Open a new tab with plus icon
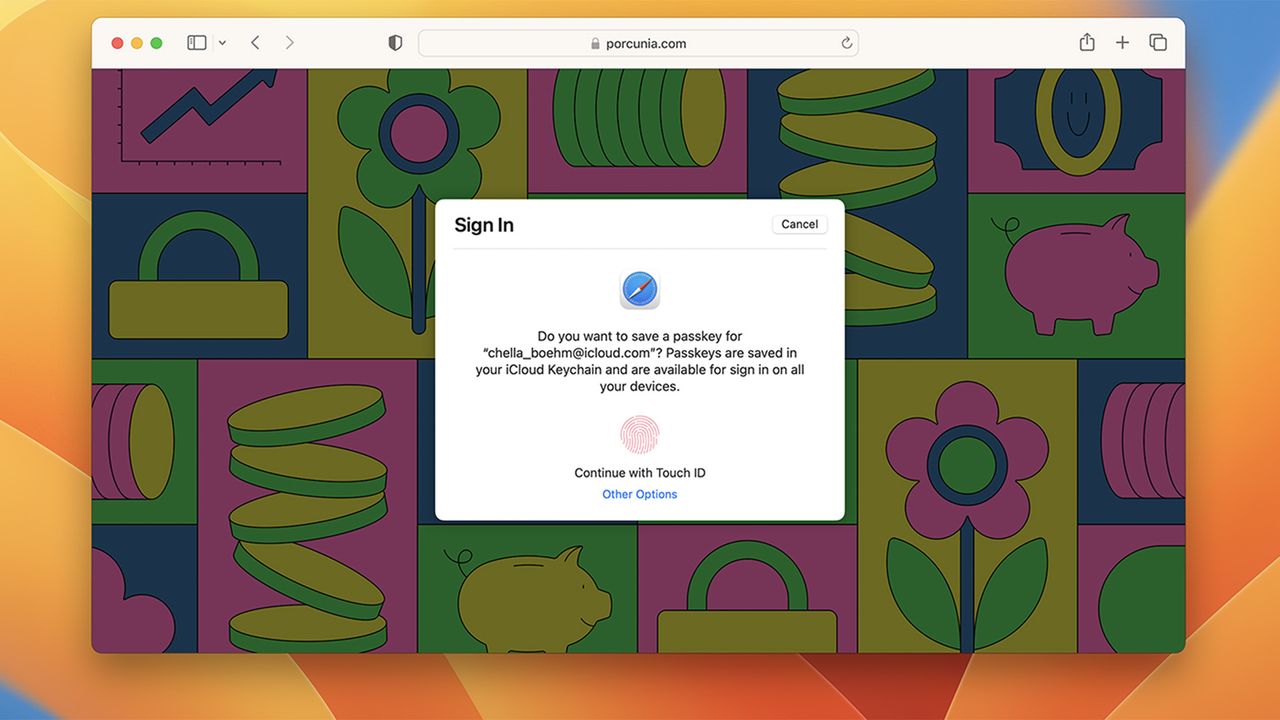1280x720 pixels. point(1122,43)
